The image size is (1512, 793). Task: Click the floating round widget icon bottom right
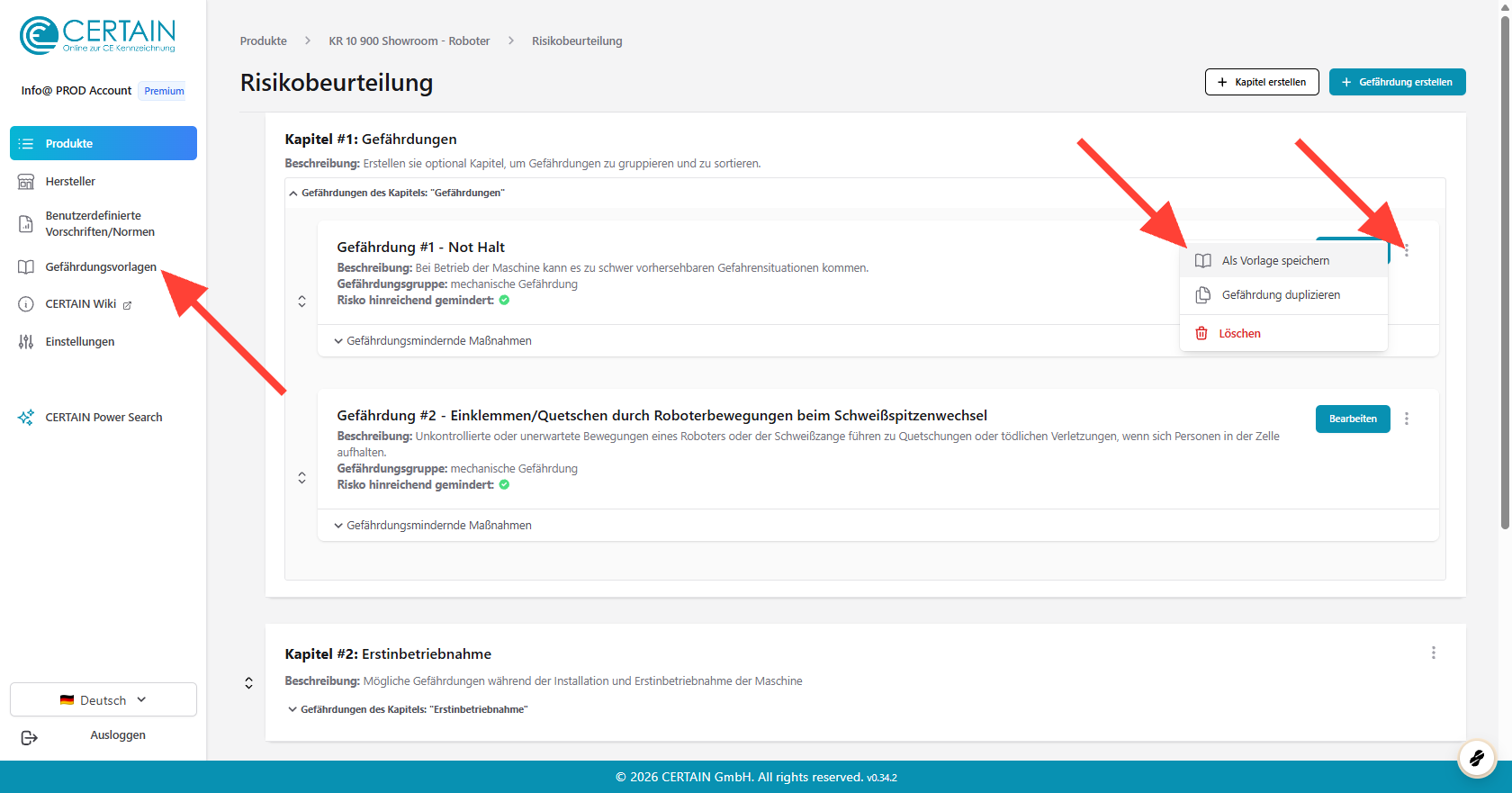(1476, 759)
